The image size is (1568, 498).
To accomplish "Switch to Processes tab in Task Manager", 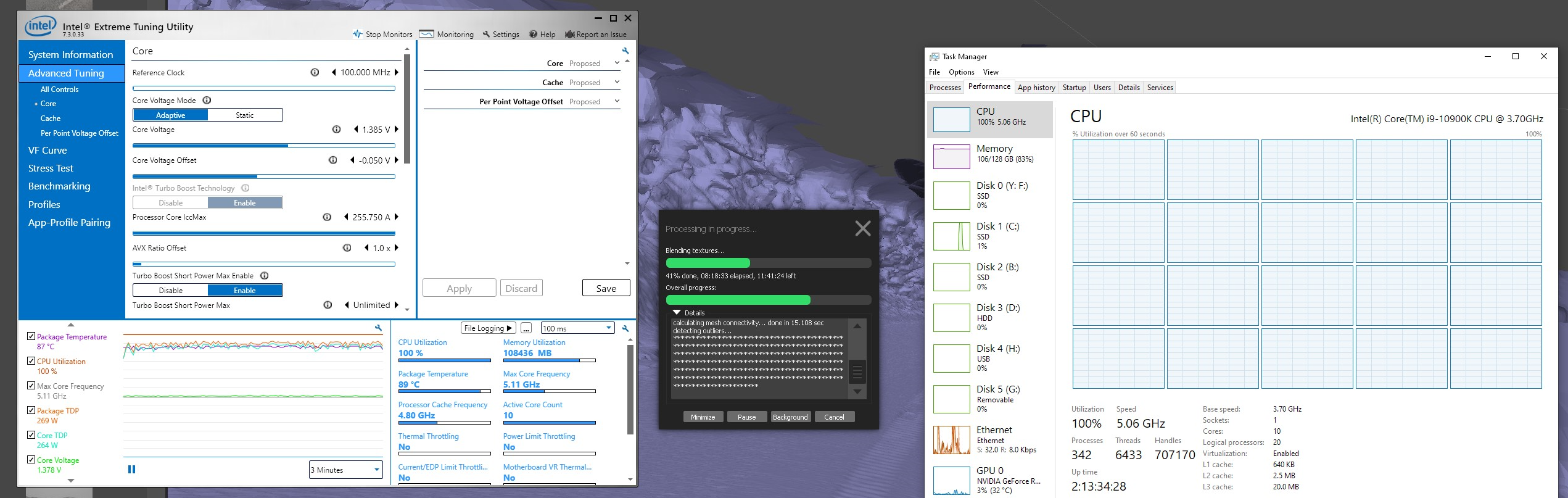I will click(945, 88).
